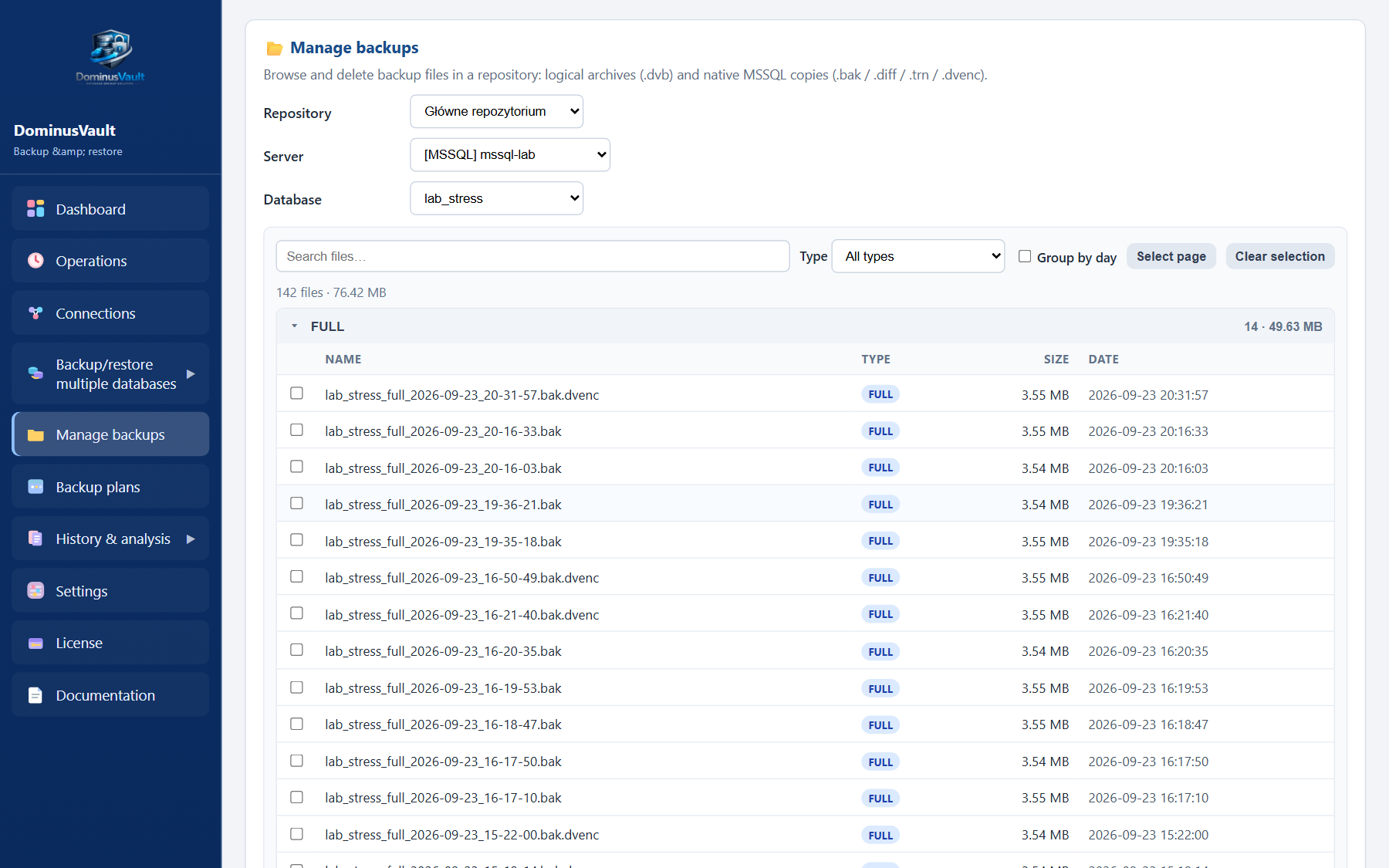Click the Documentation page icon

click(x=35, y=695)
